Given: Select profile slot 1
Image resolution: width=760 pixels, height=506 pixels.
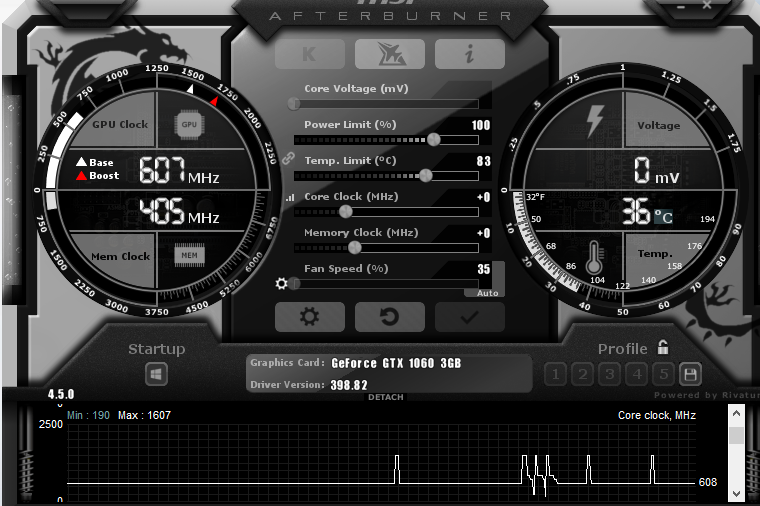Looking at the screenshot, I should 555,374.
